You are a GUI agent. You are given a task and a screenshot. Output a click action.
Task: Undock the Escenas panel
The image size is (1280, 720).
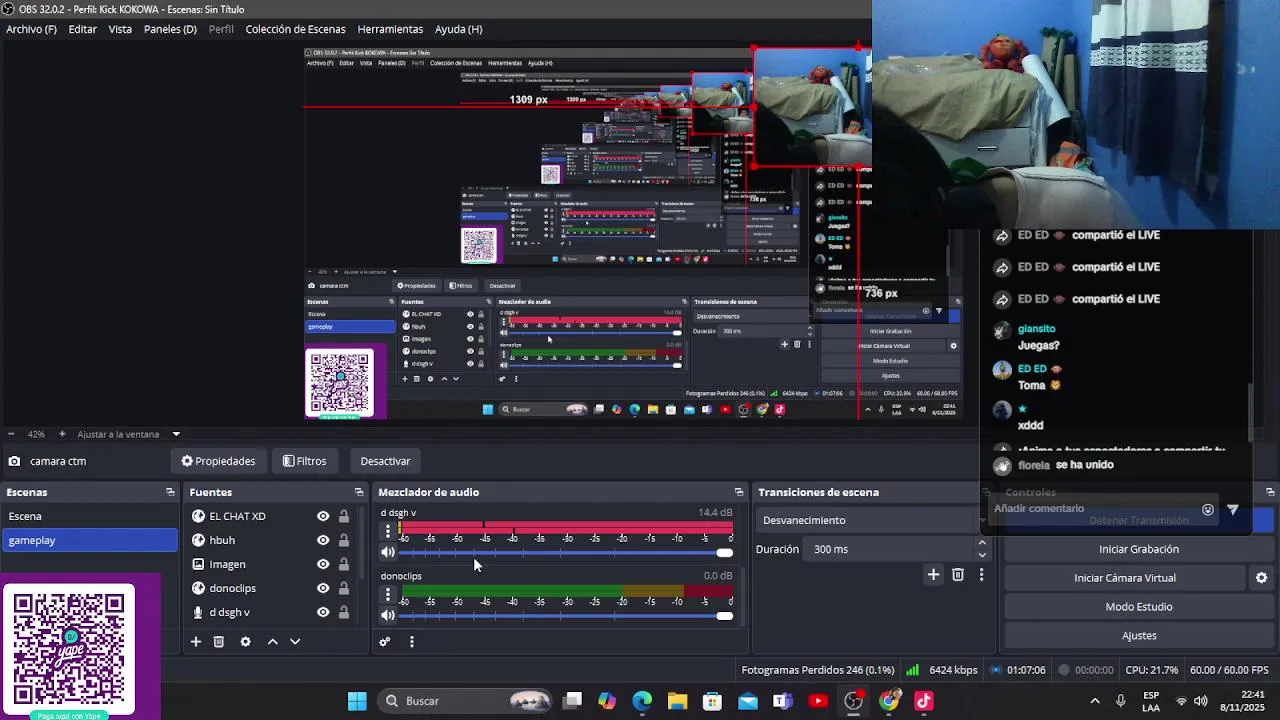pyautogui.click(x=170, y=492)
